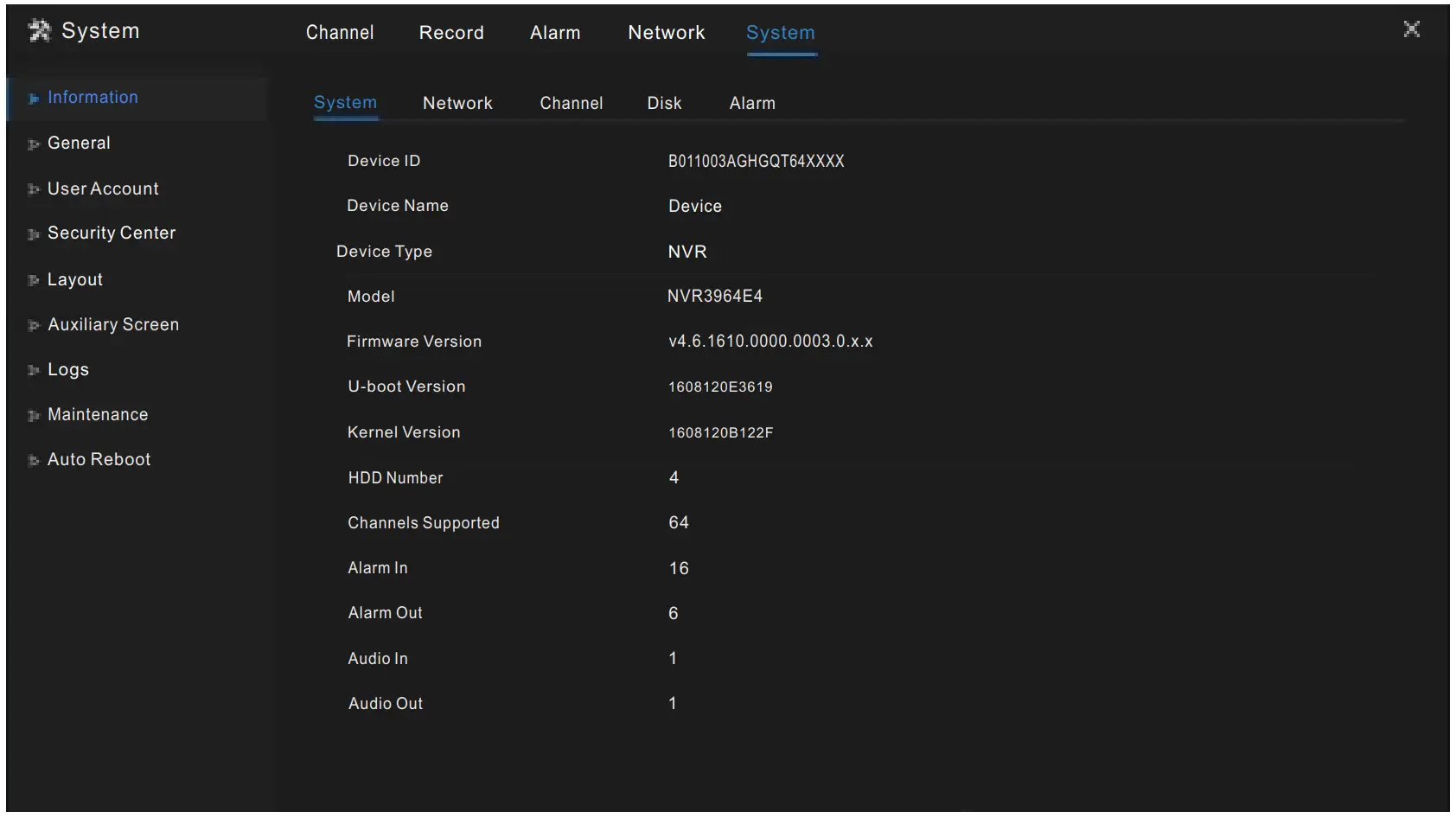
Task: Click the Layout icon in sidebar
Action: (34, 279)
